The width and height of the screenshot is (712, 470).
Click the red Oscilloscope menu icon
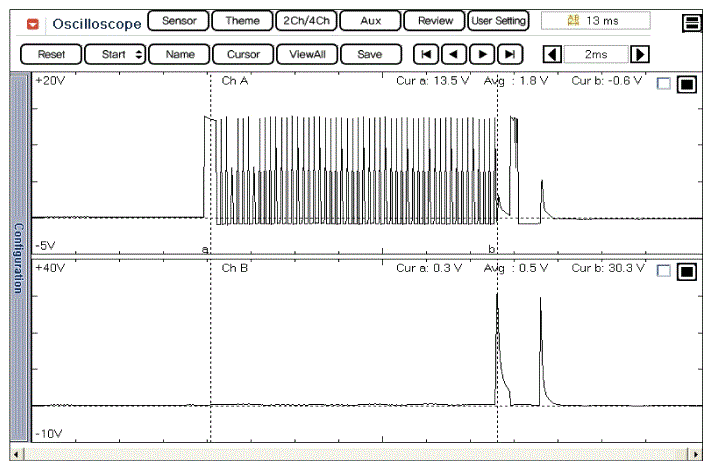pyautogui.click(x=34, y=22)
